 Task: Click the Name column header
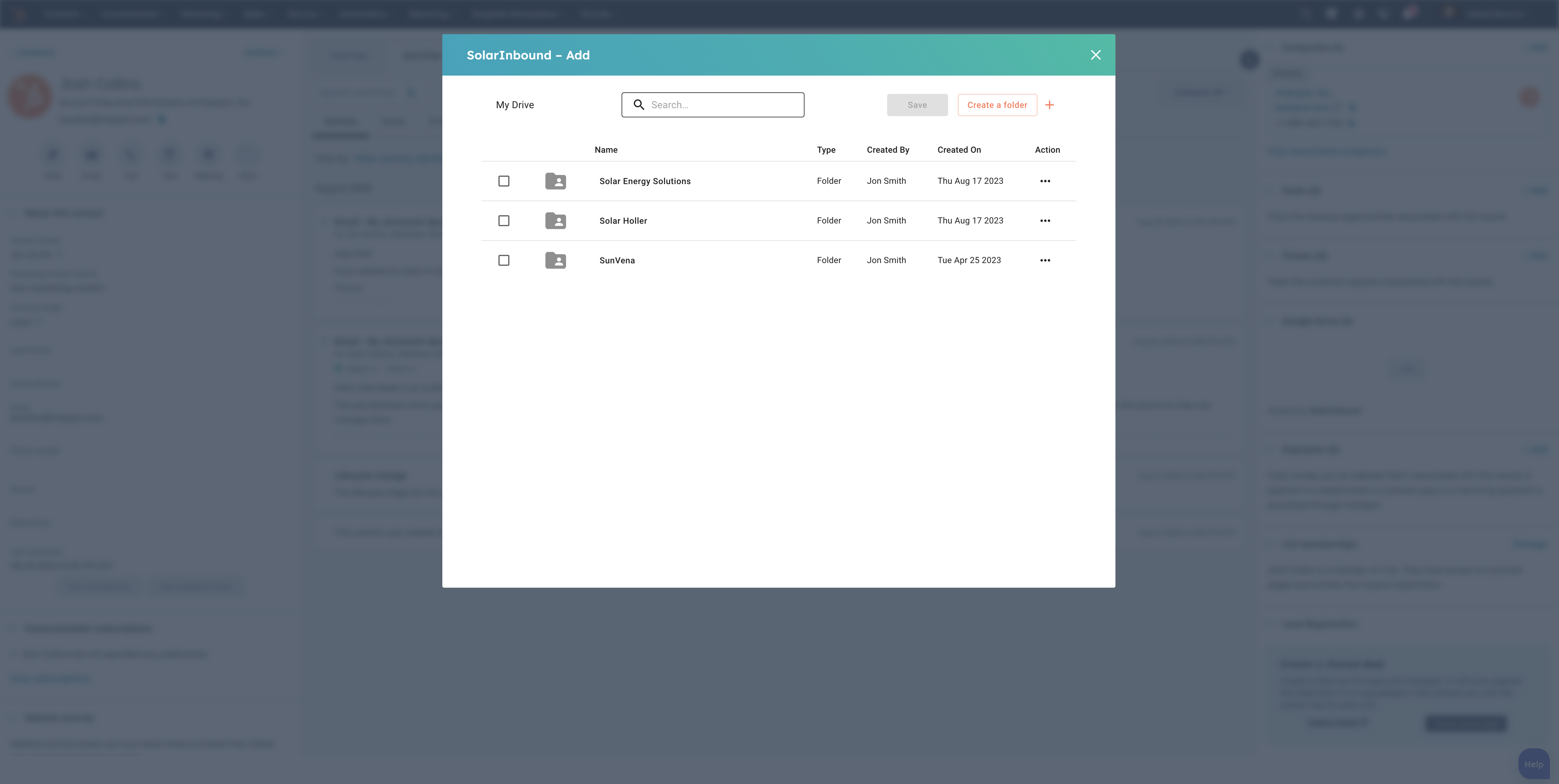coord(606,149)
